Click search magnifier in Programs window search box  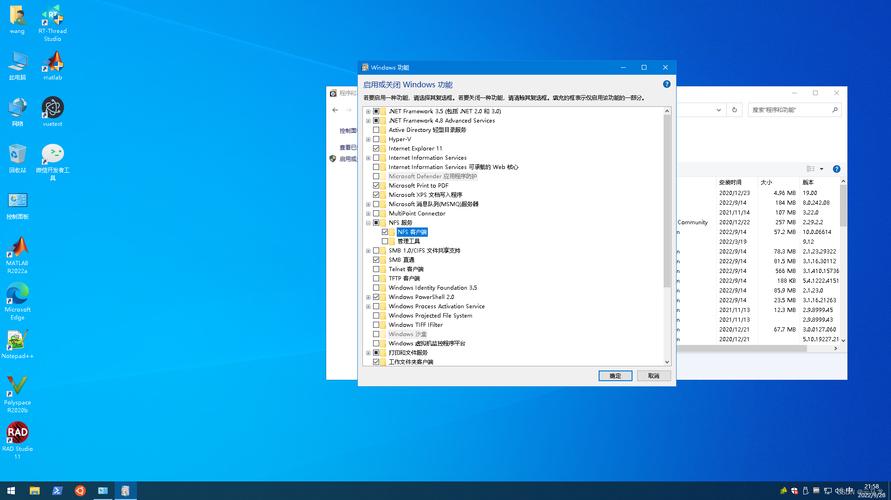click(x=835, y=110)
